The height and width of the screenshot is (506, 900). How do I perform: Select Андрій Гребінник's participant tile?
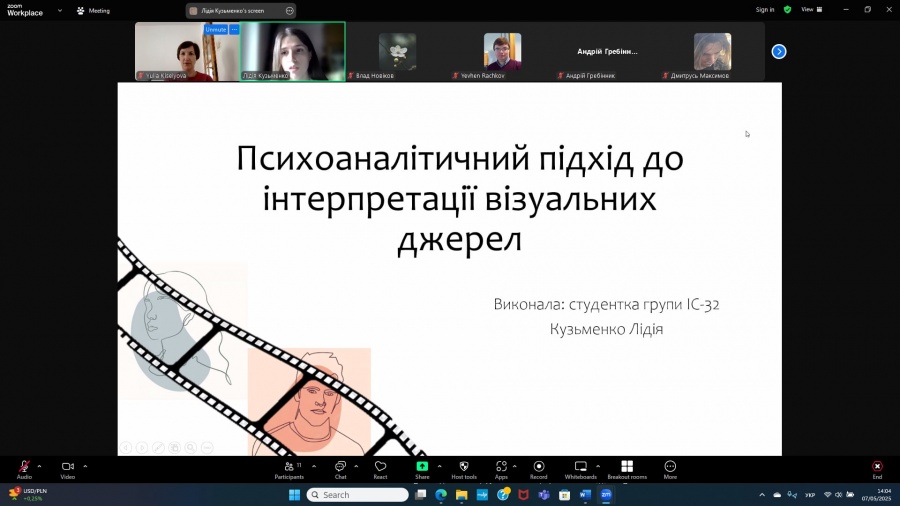(x=607, y=52)
